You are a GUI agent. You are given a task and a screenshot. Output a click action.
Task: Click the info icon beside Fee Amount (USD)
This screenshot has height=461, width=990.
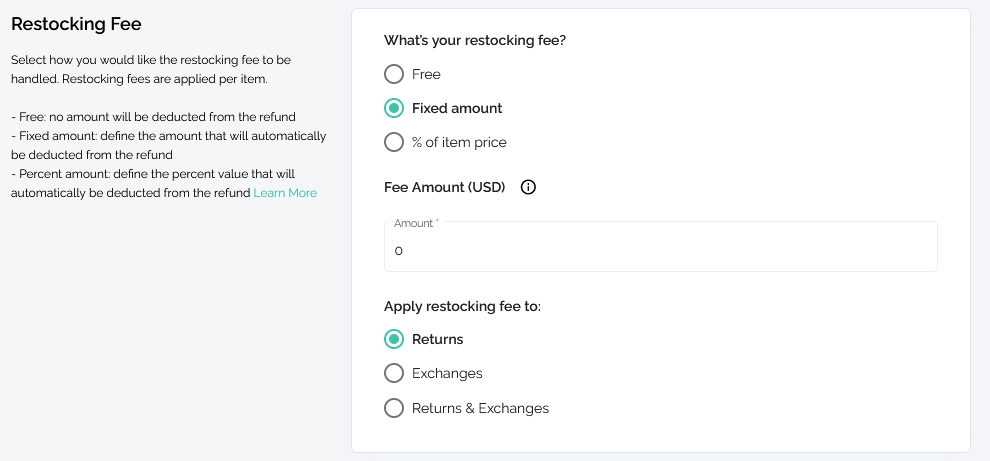(528, 188)
